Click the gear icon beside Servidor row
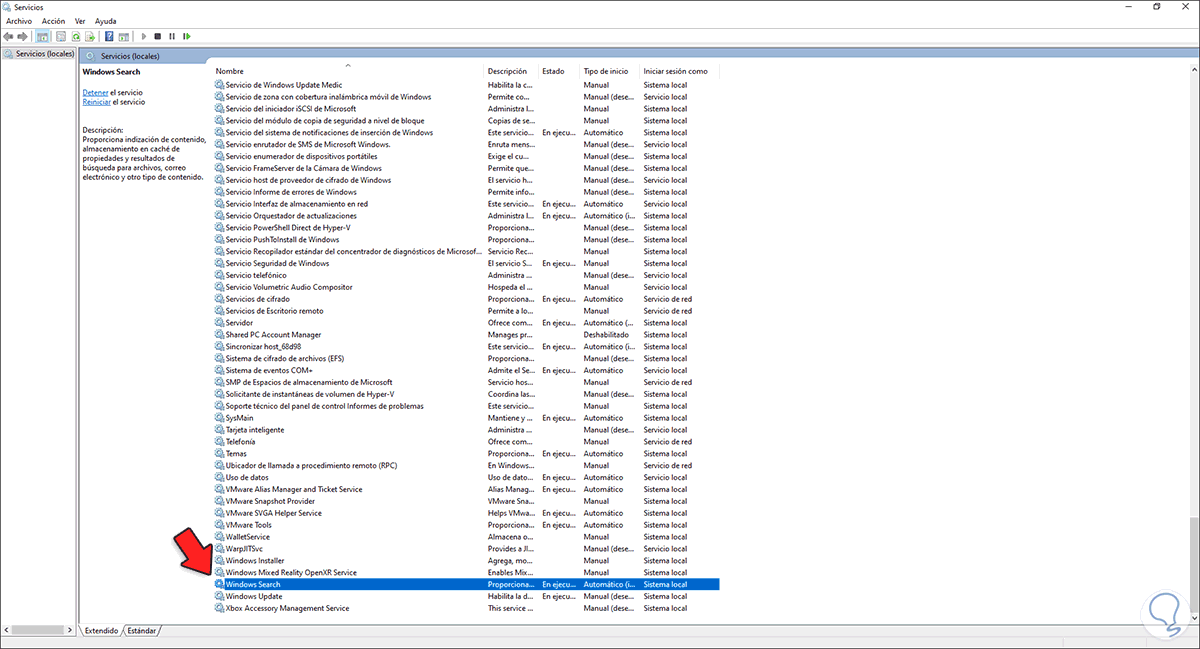 pyautogui.click(x=220, y=323)
